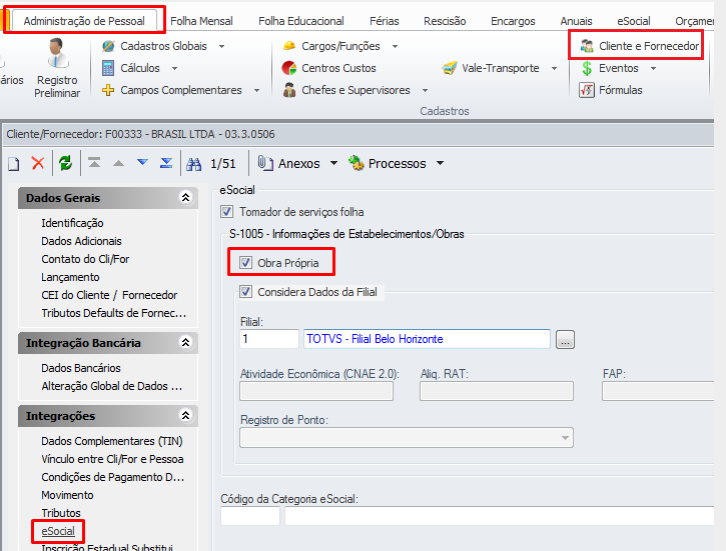Screen dimensions: 726x551
Task: Open Vale-Transporte dropdown arrow
Action: coord(554,69)
